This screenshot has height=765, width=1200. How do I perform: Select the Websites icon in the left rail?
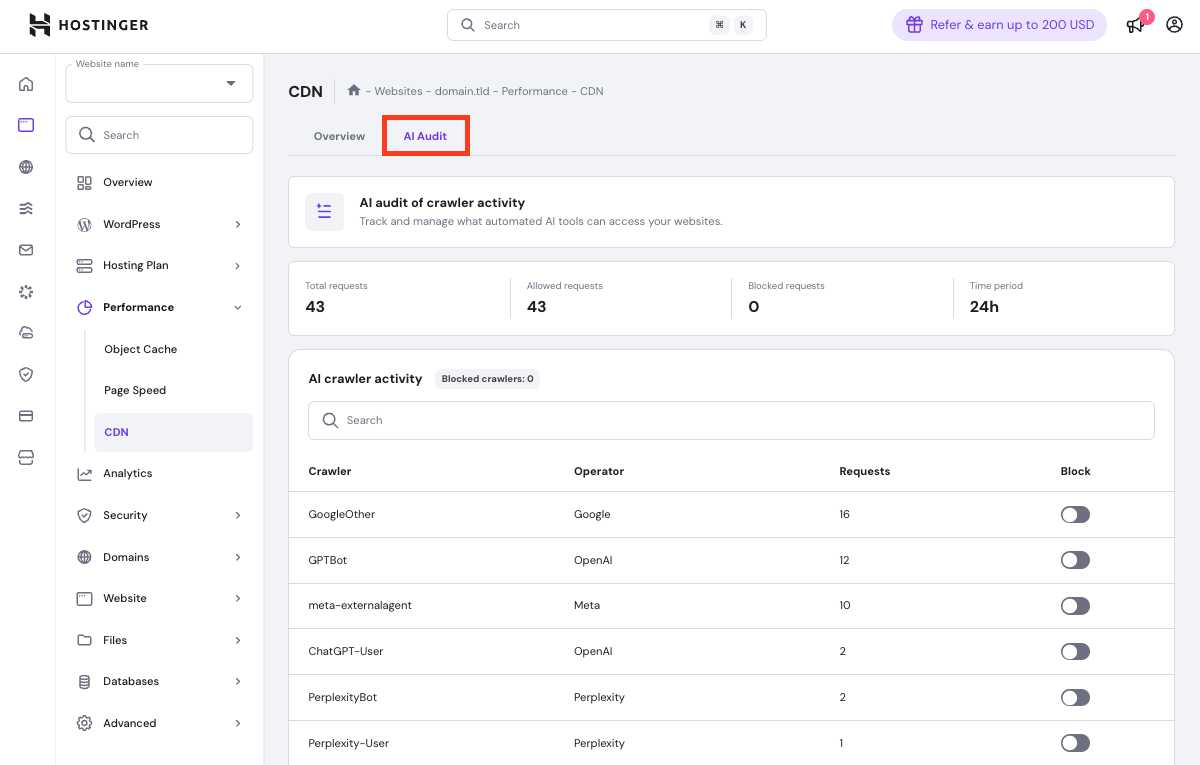(x=26, y=125)
